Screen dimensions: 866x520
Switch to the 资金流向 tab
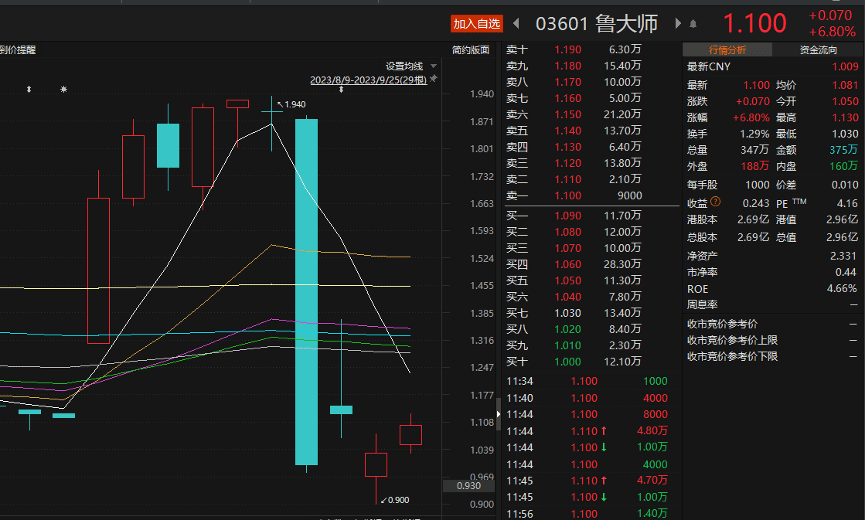(x=819, y=50)
